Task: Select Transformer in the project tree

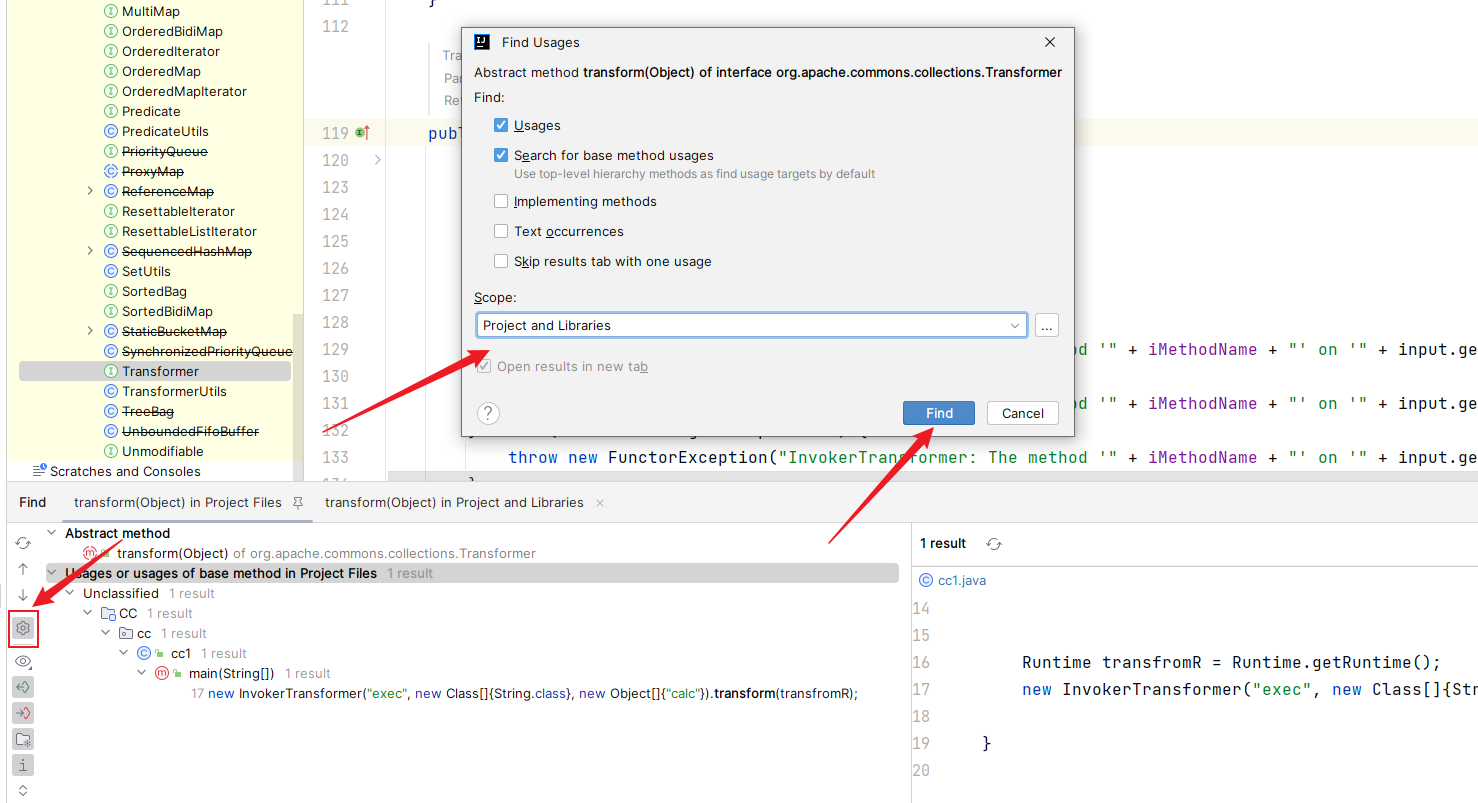Action: 155,371
